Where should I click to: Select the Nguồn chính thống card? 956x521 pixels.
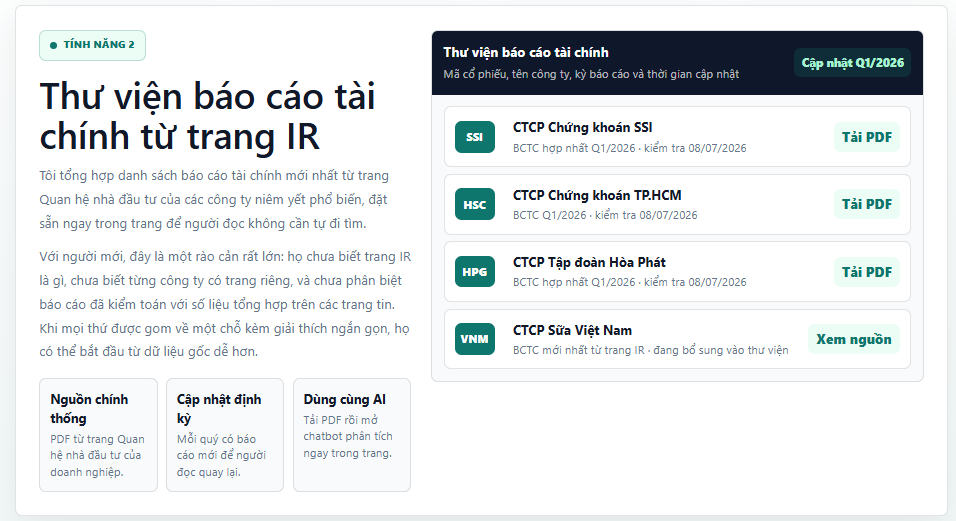(98, 435)
